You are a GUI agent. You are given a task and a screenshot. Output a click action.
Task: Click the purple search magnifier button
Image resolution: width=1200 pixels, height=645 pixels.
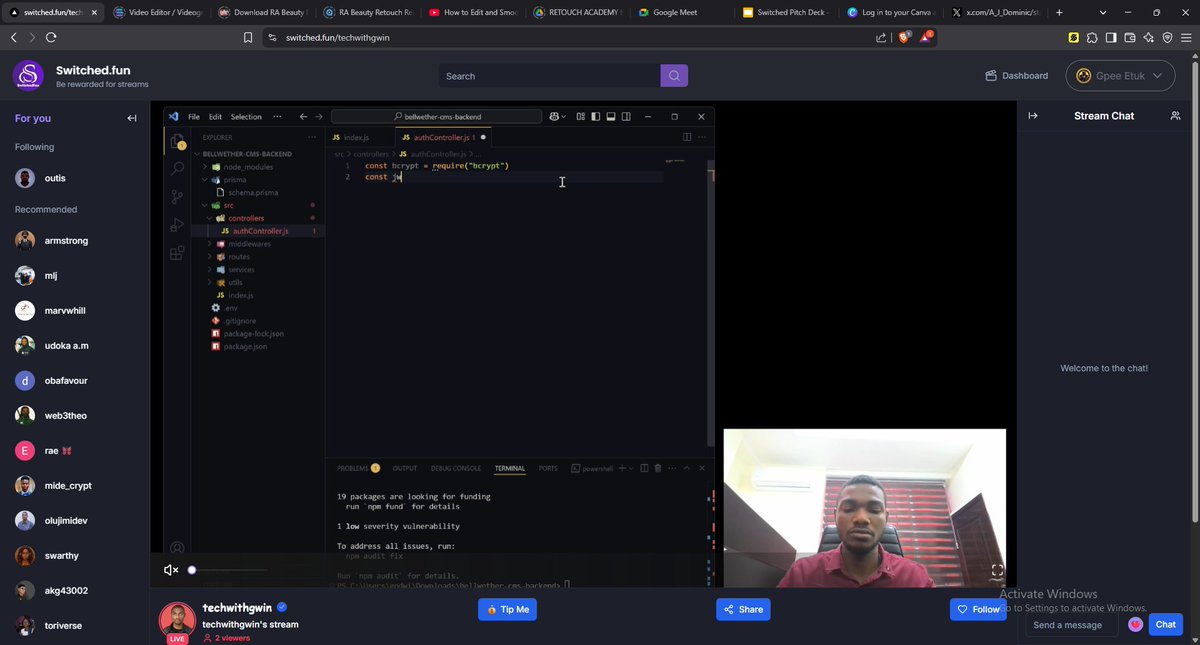[x=674, y=76]
